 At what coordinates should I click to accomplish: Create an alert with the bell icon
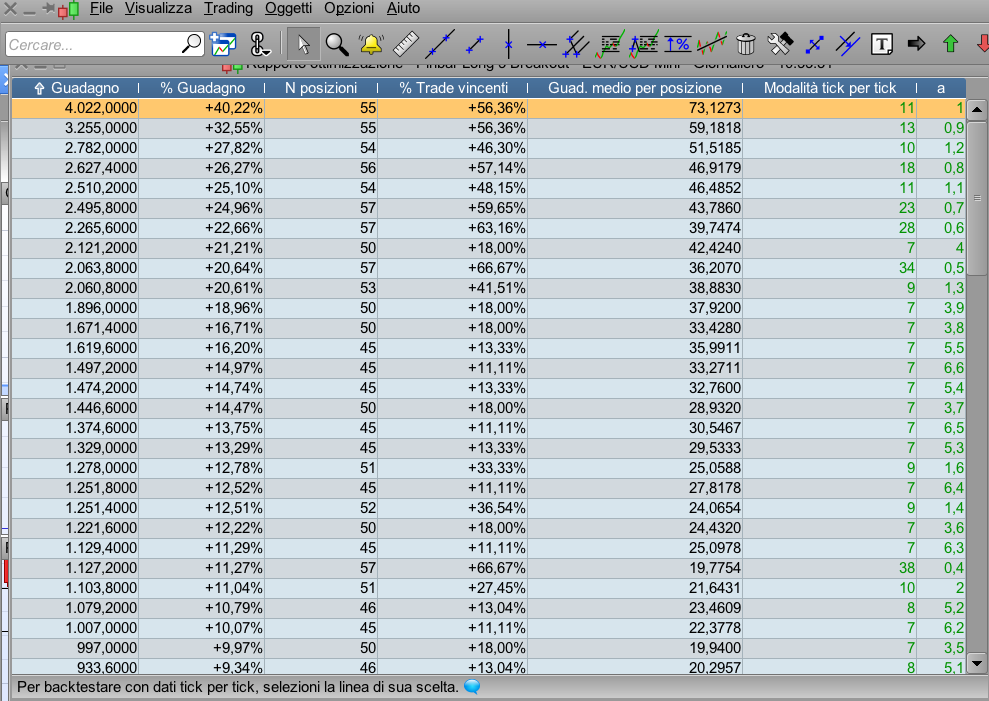pos(371,44)
